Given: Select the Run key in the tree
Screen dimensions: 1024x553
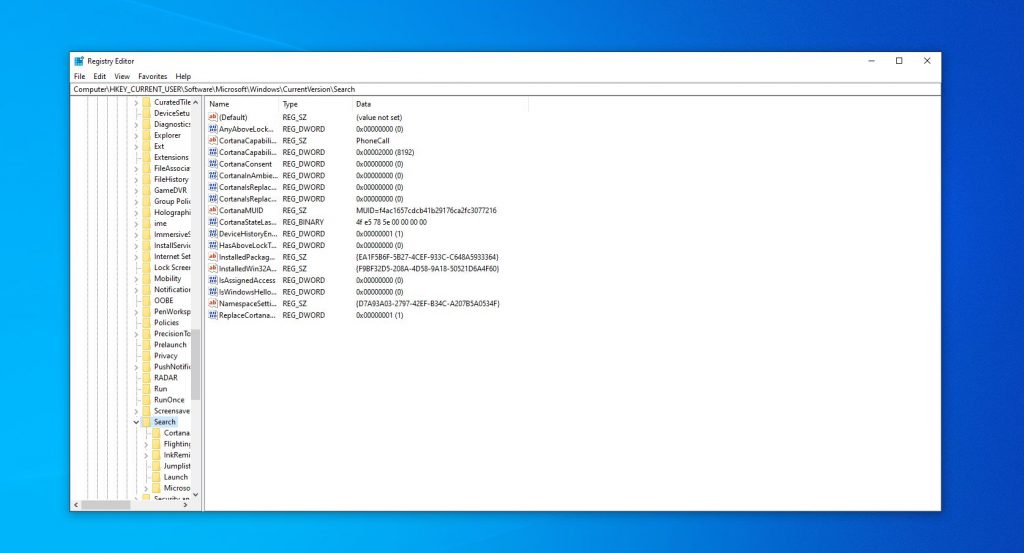Looking at the screenshot, I should pos(160,388).
